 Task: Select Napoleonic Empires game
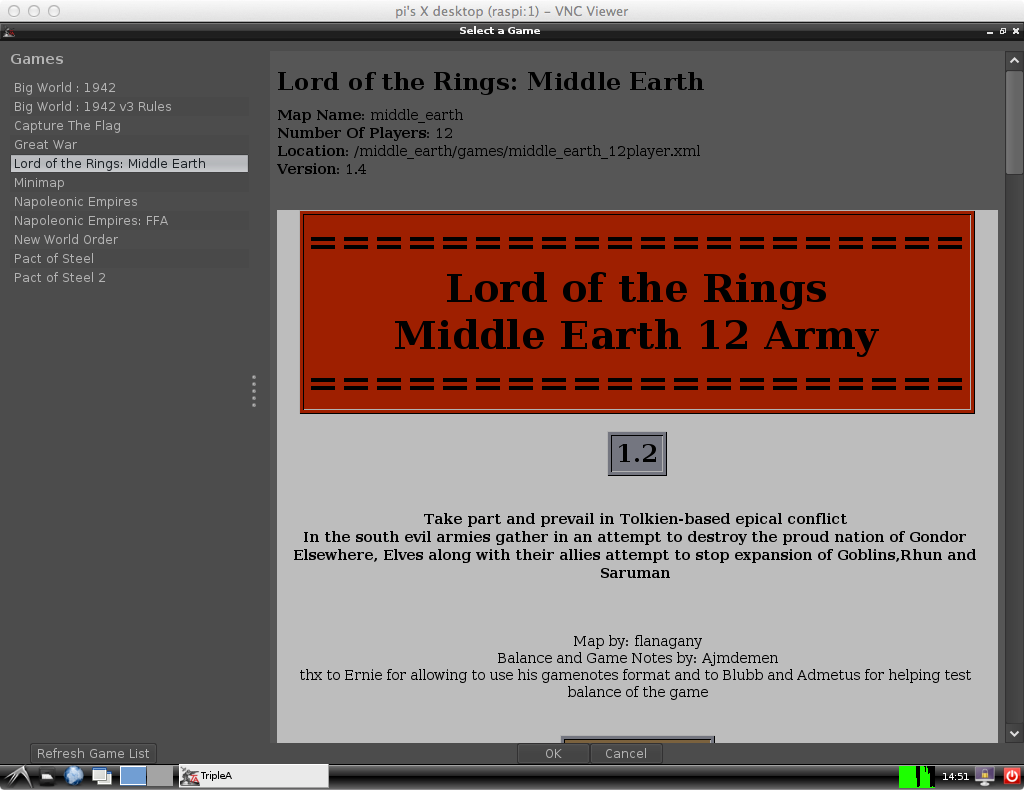click(129, 201)
